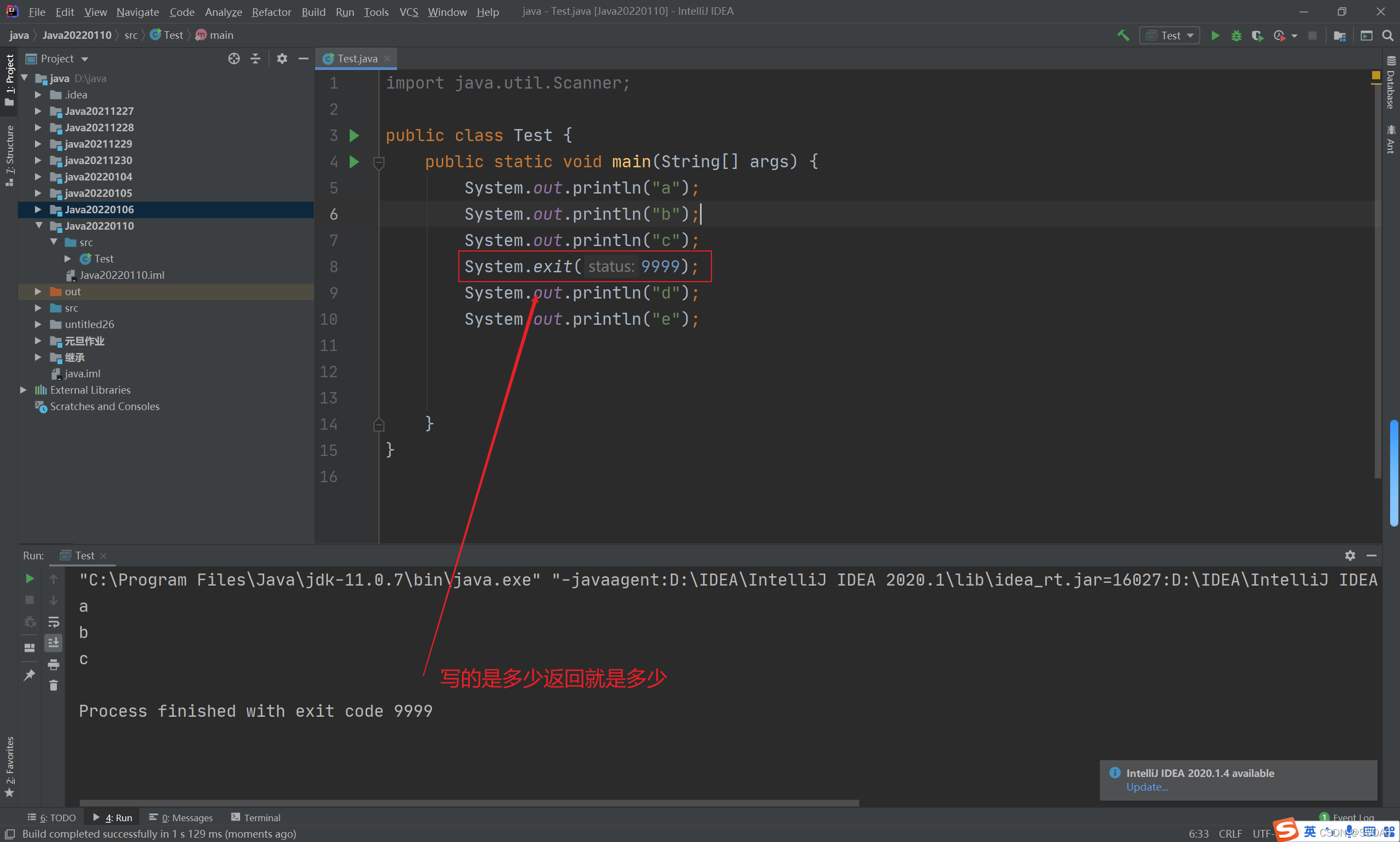Click the Up the Stack Trace arrow

[x=54, y=578]
